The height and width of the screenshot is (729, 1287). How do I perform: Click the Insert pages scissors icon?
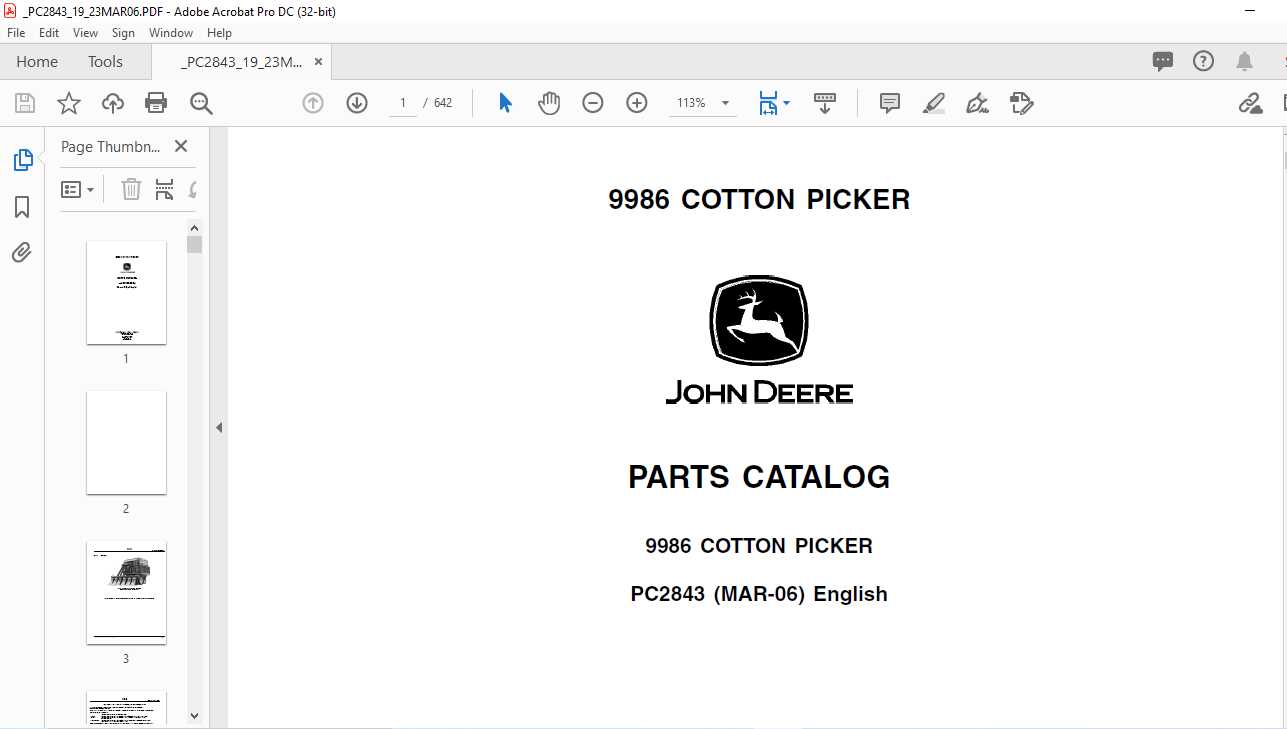(x=165, y=189)
